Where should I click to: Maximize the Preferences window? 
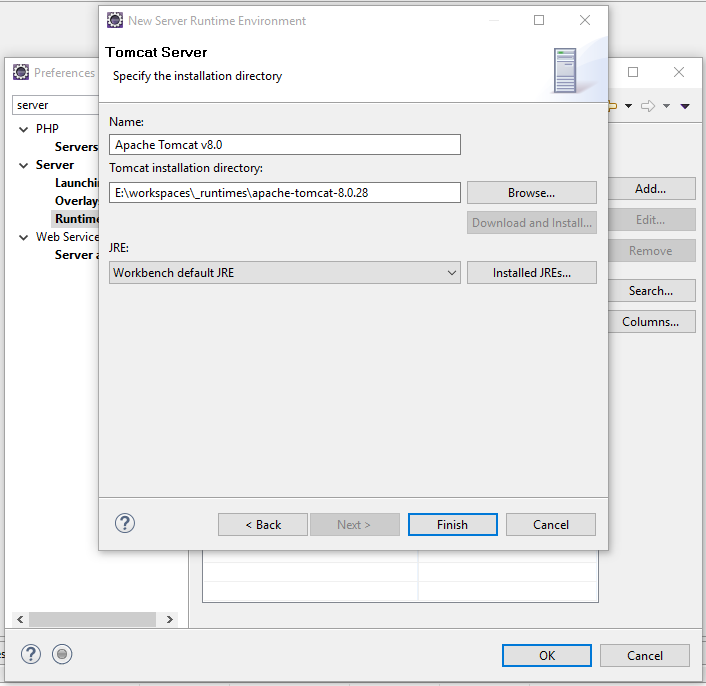pyautogui.click(x=633, y=72)
